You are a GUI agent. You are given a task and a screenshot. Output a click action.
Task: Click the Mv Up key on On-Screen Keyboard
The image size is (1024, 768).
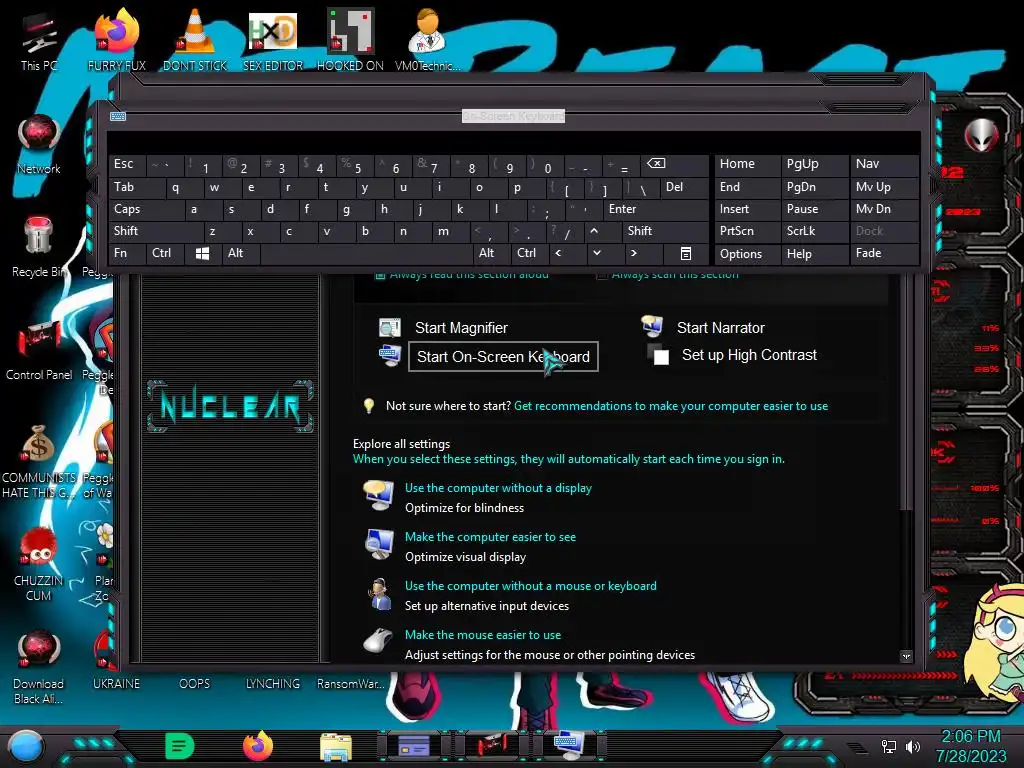884,187
